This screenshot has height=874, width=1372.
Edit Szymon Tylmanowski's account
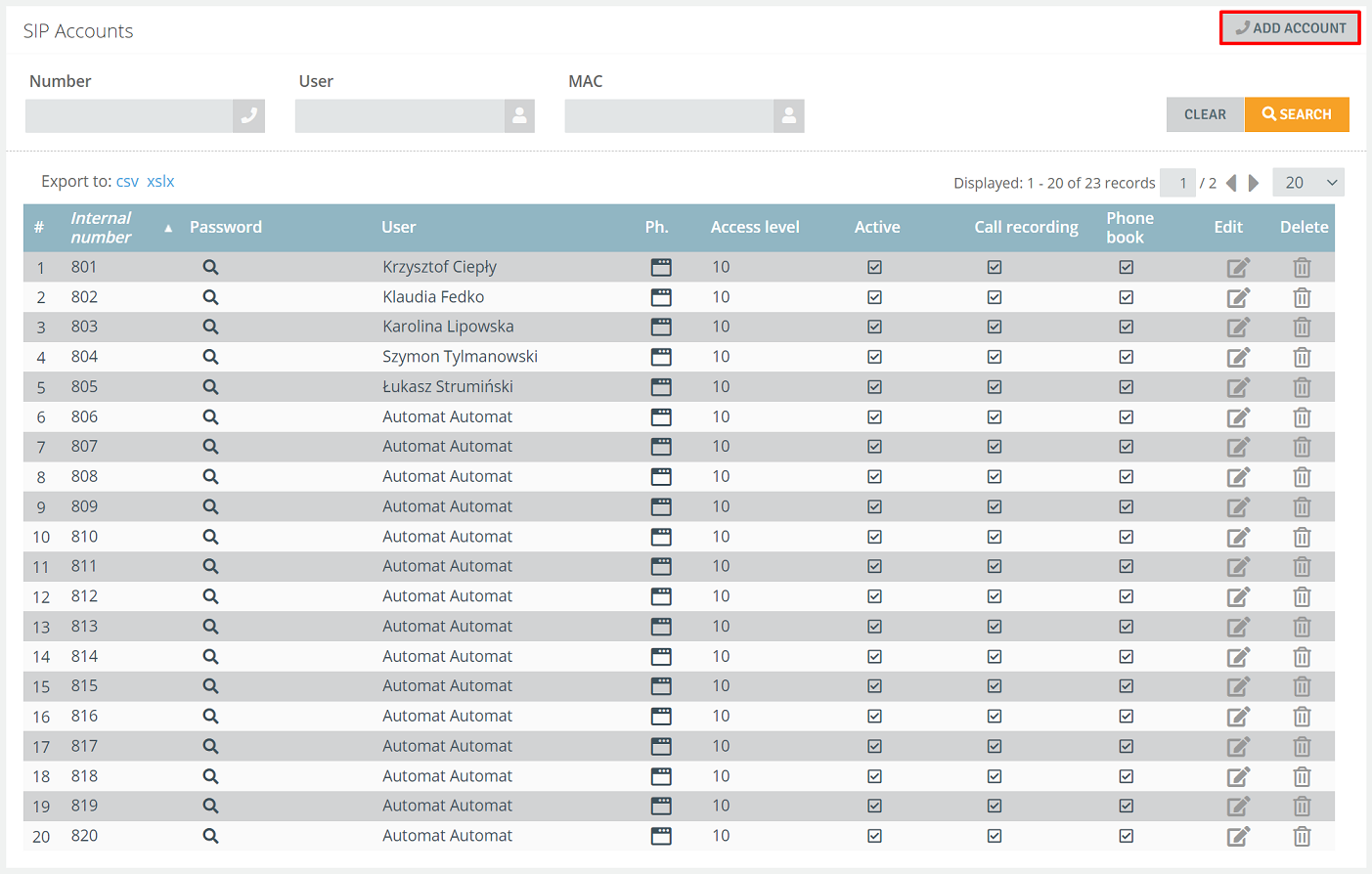[1238, 358]
